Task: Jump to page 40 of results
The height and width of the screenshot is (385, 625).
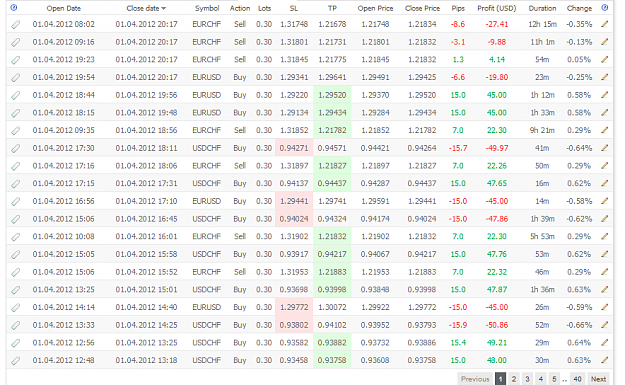Action: [x=577, y=379]
